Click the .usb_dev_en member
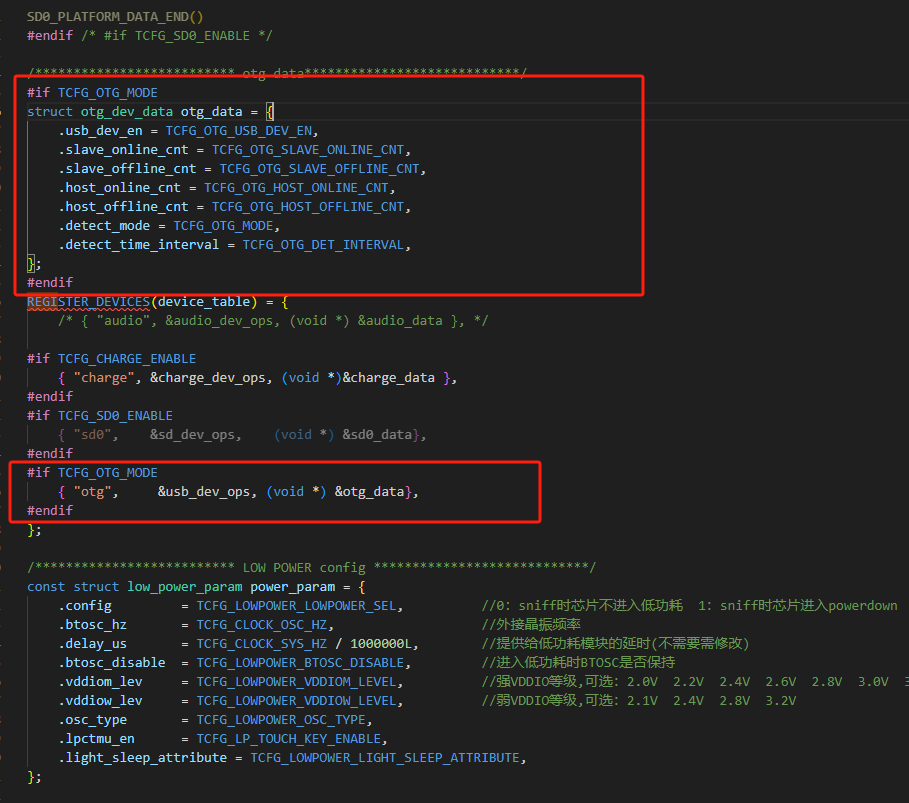 [x=100, y=130]
